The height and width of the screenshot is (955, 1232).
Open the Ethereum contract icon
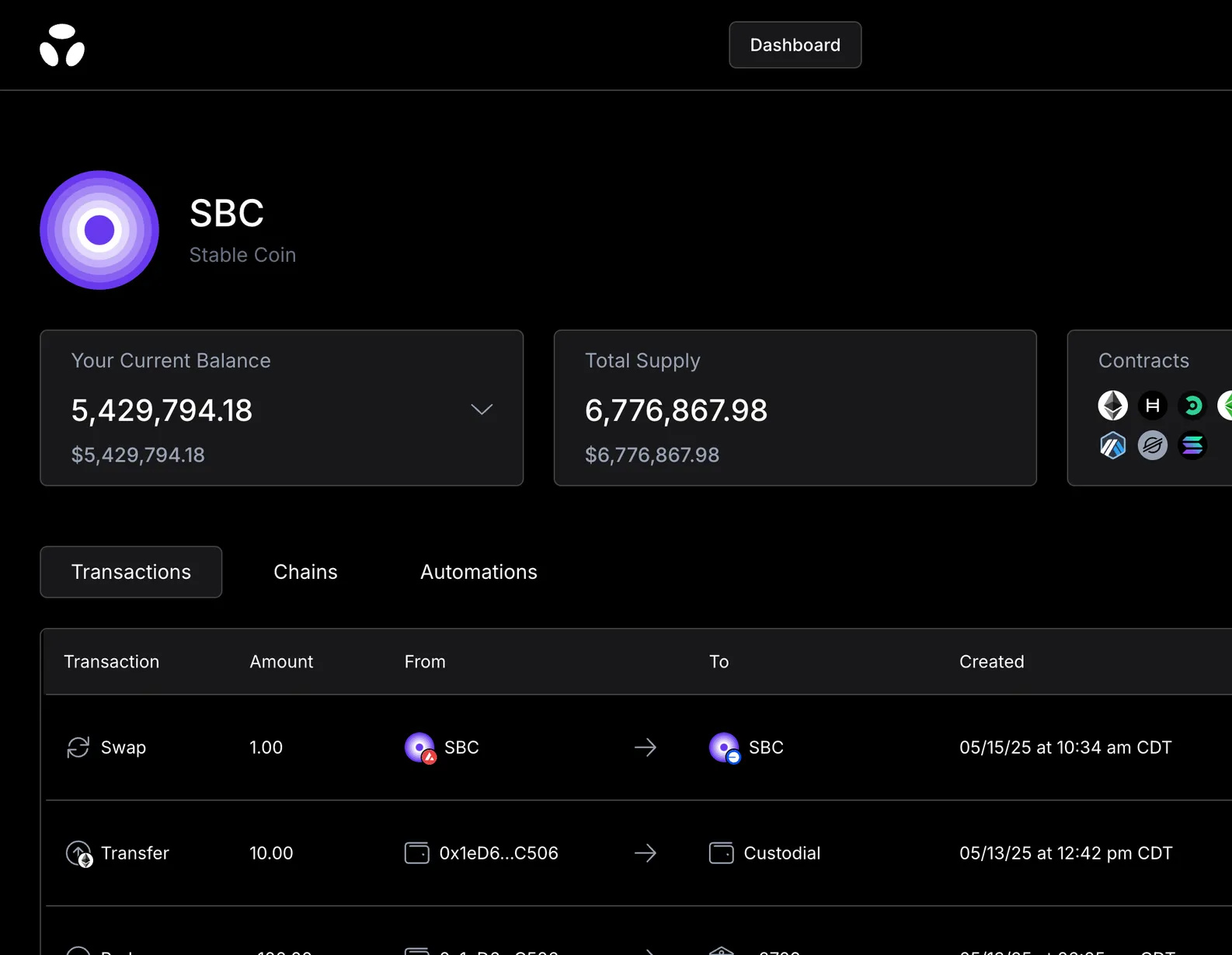[x=1112, y=406]
